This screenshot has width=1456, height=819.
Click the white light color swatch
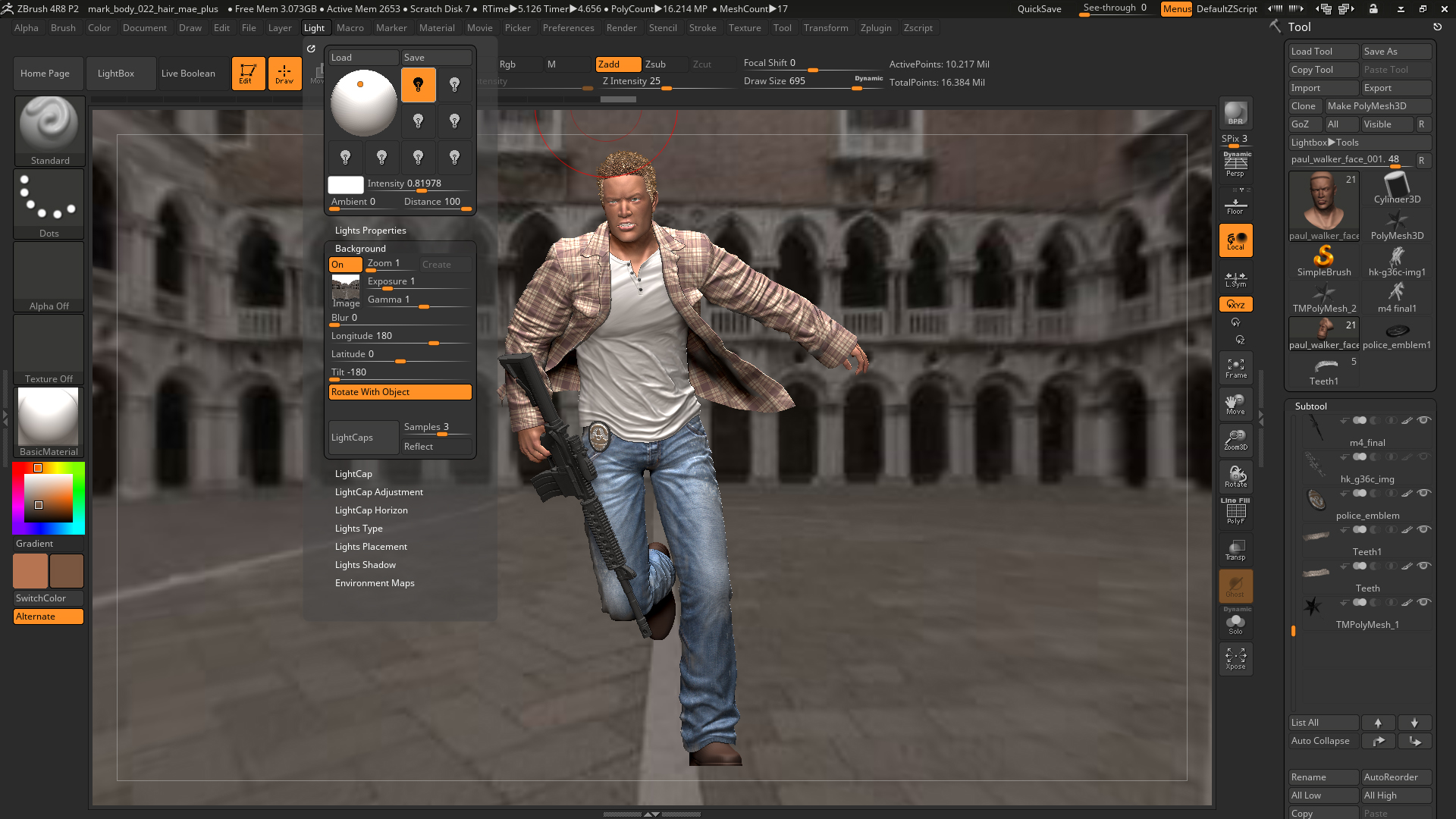tap(346, 184)
